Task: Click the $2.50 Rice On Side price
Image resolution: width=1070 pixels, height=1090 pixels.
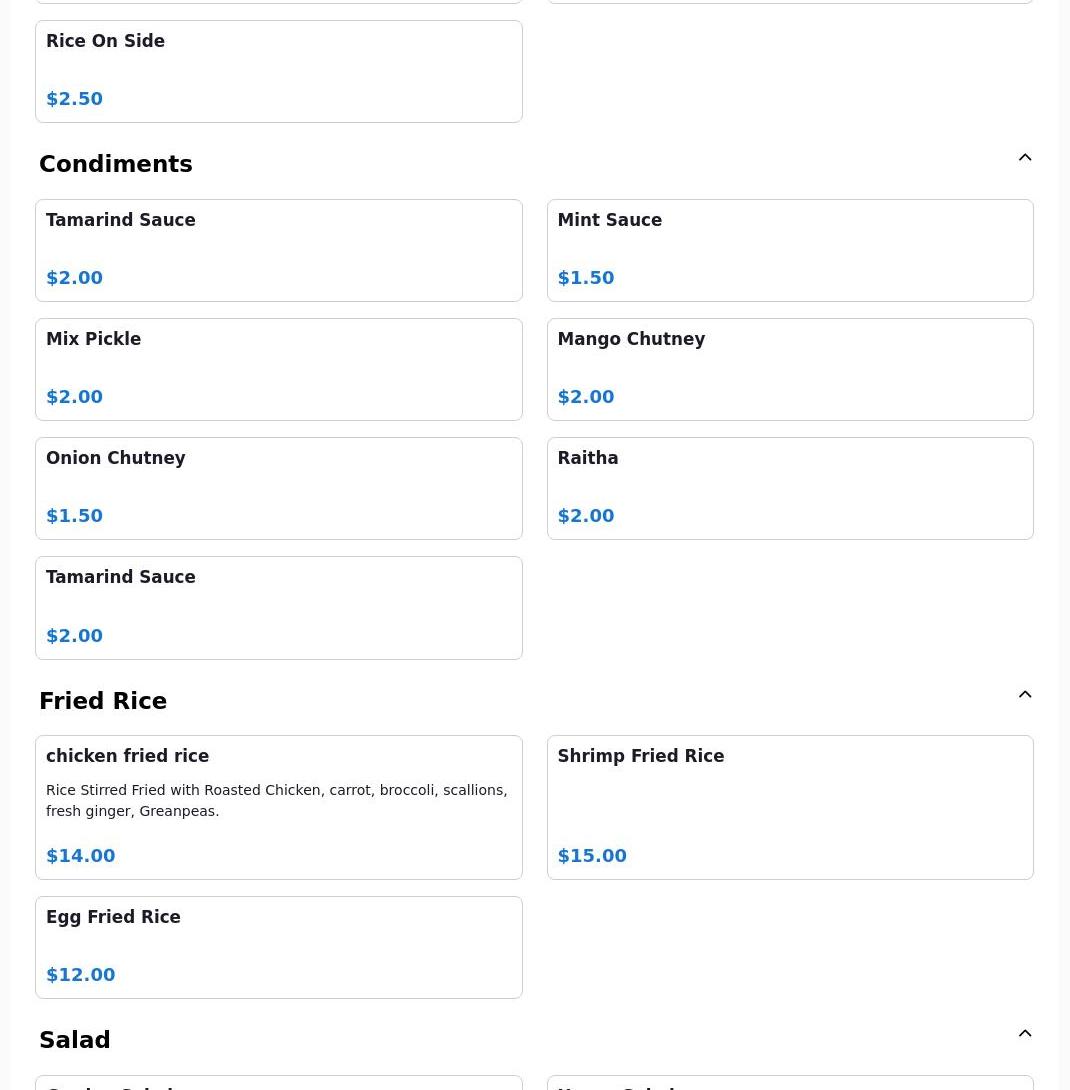Action: click(x=75, y=99)
